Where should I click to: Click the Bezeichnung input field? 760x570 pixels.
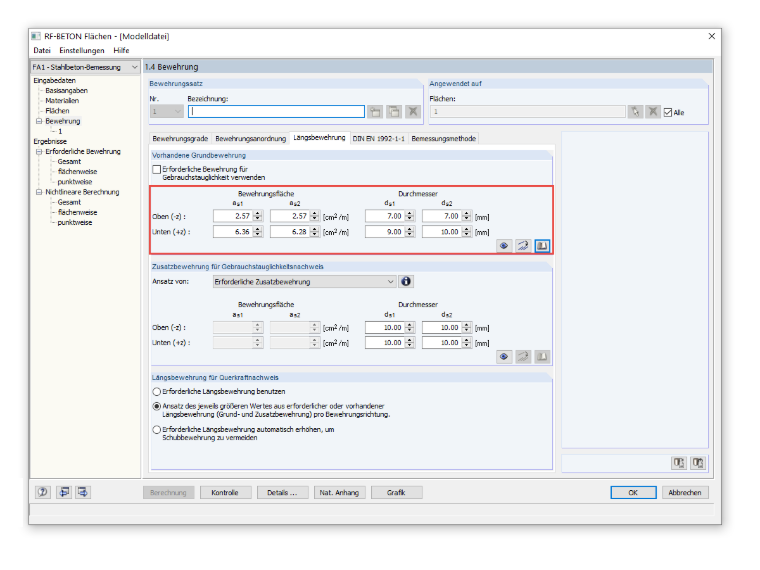click(276, 112)
